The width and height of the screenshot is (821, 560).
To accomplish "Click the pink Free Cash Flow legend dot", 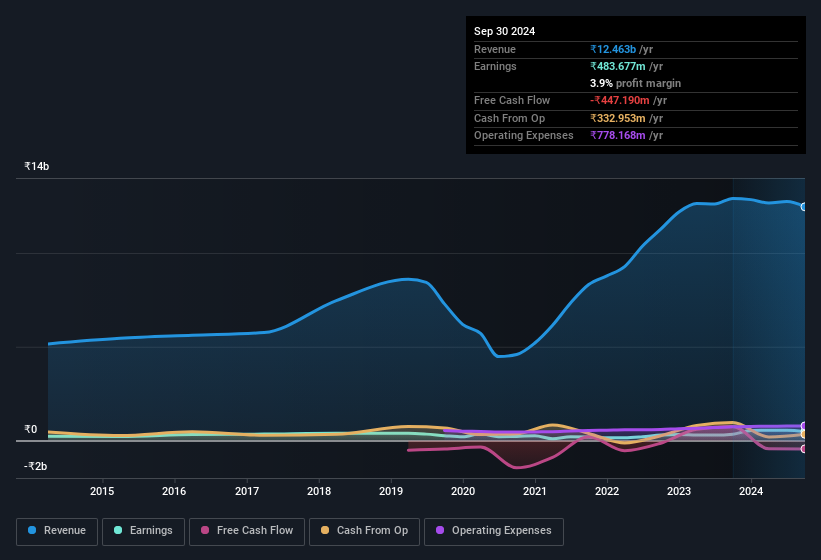I will (205, 530).
